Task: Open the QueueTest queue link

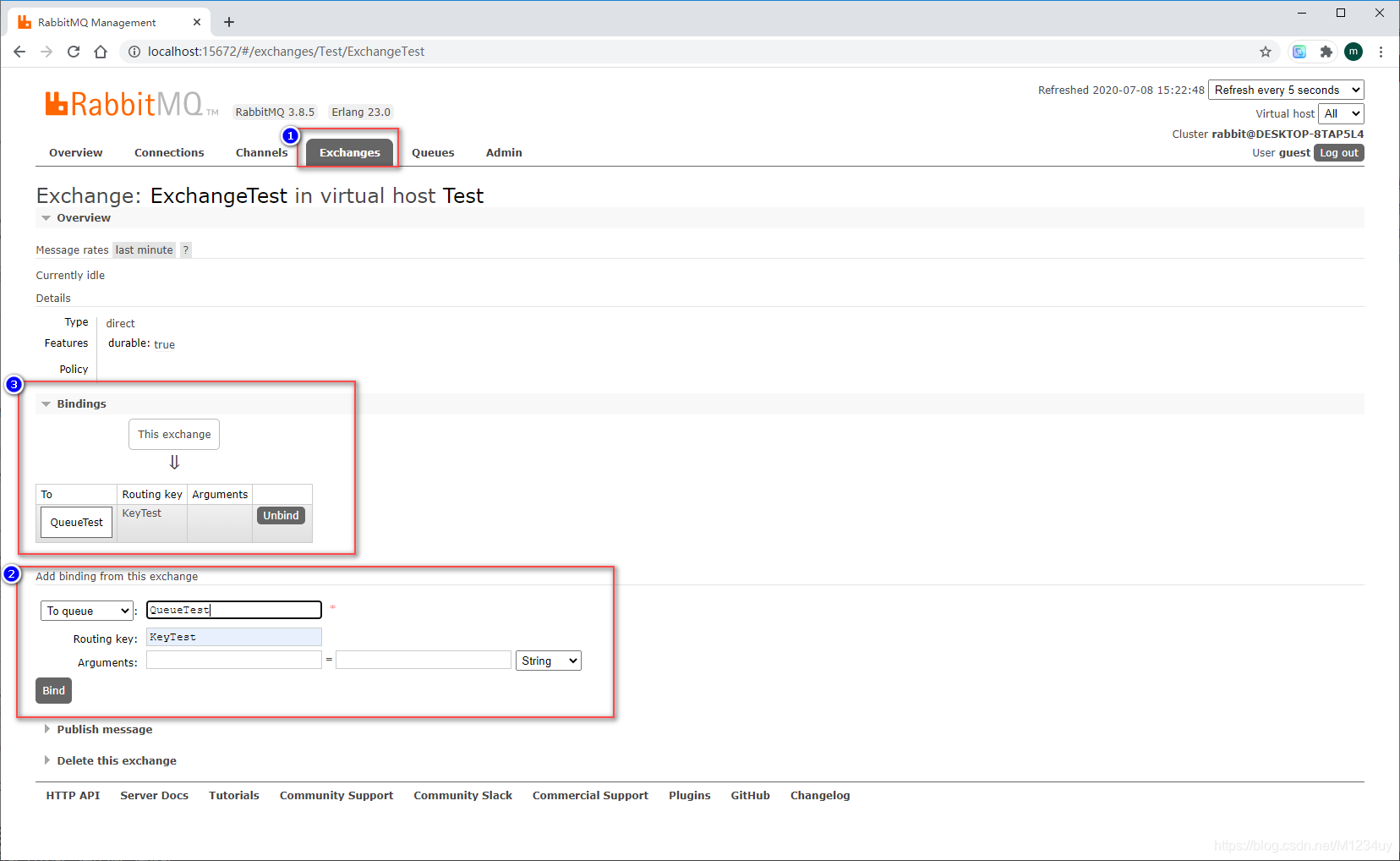Action: point(76,523)
